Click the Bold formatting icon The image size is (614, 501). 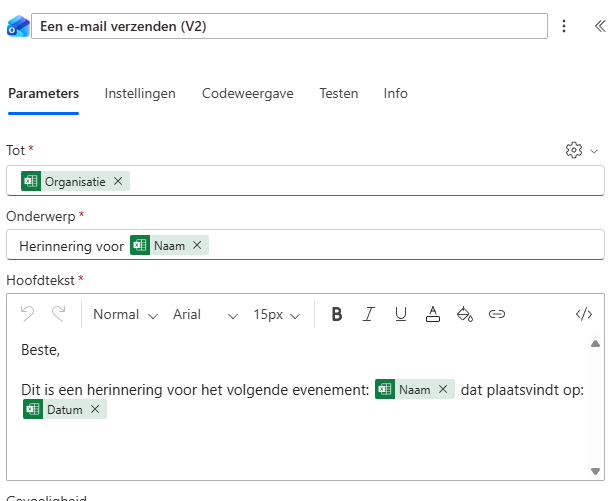tap(337, 314)
